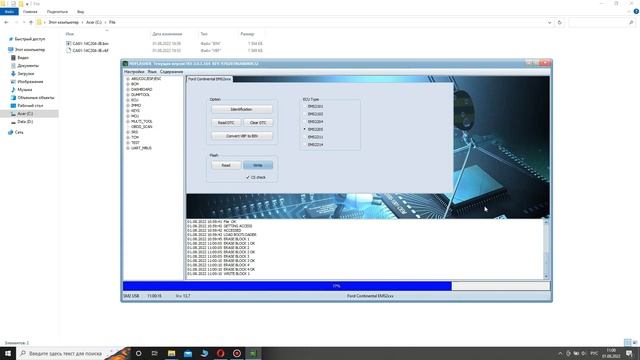640x360 pixels.
Task: Open the Содержание menu in loader
Action: click(171, 72)
